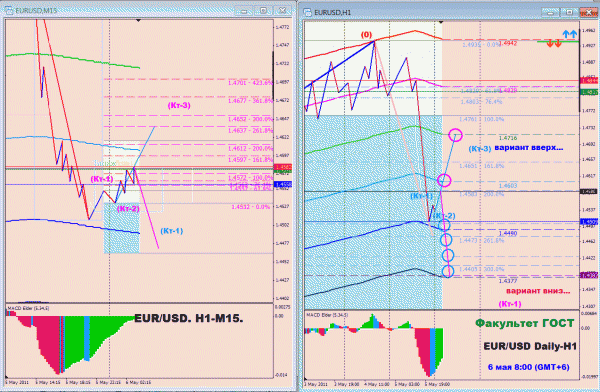Image resolution: width=600 pixels, height=392 pixels.
Task: Minimize the EURUSD,H1 chart window
Action: [550, 13]
